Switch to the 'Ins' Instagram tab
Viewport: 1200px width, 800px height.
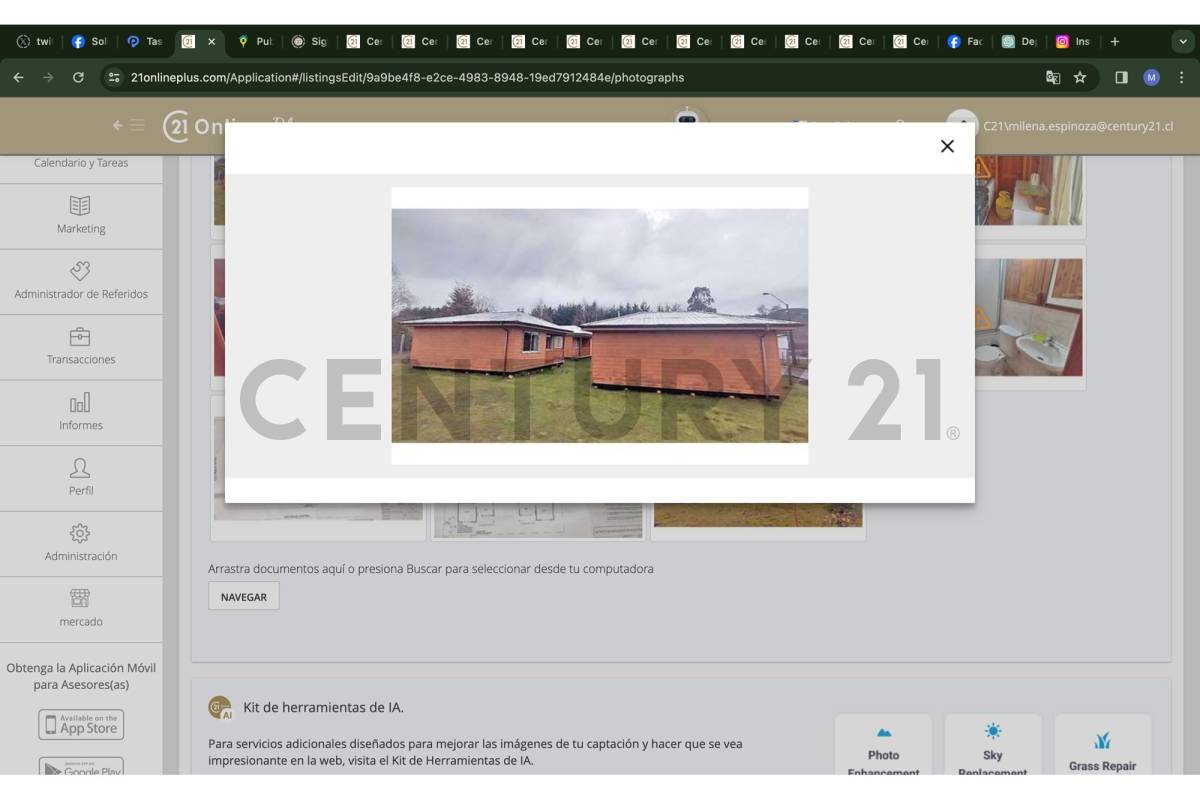1073,42
